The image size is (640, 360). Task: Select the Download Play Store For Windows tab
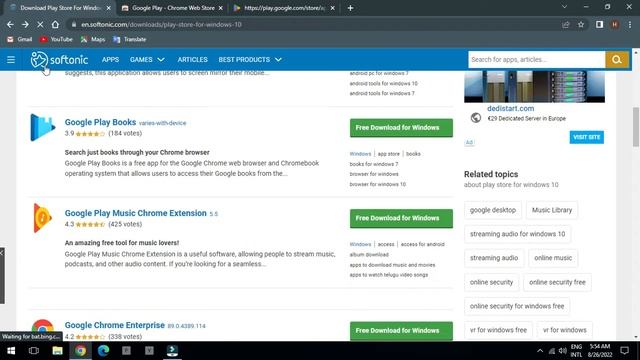click(x=60, y=8)
